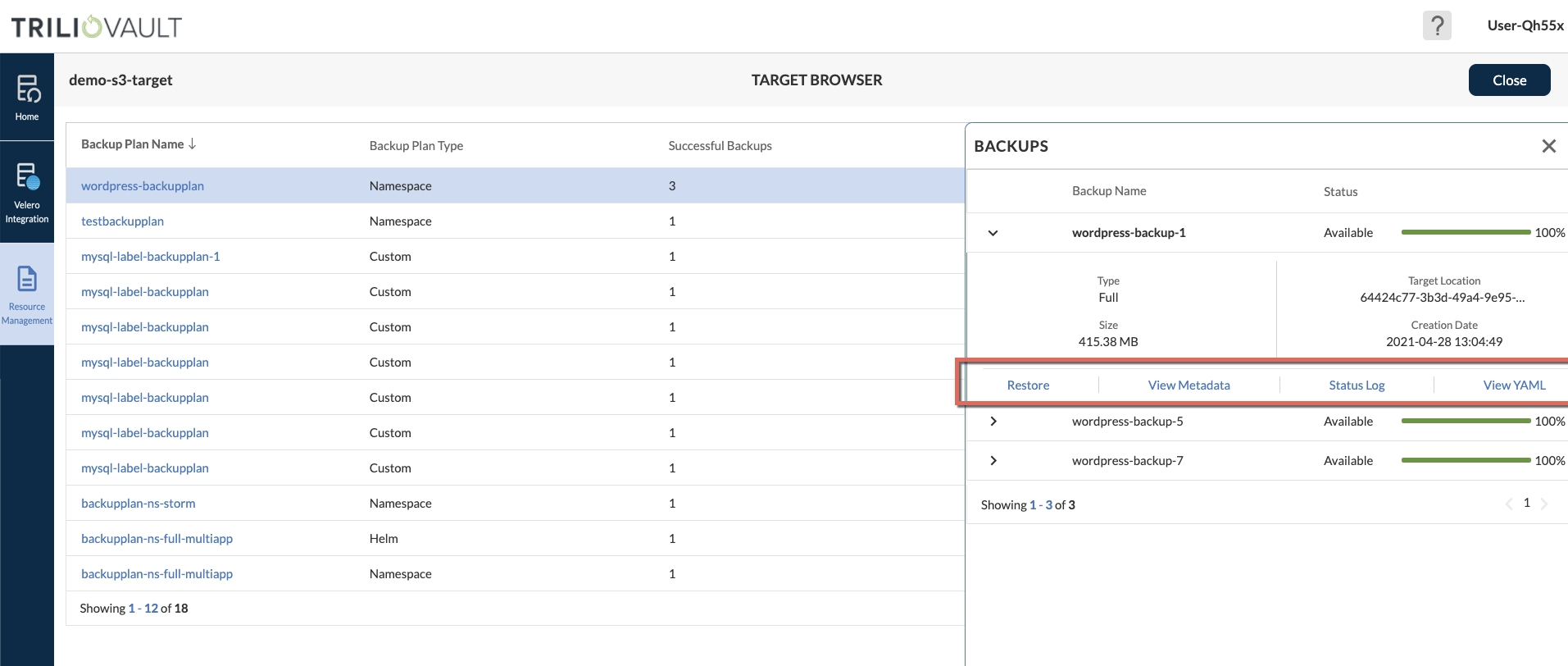Click the TrilioVault logo
This screenshot has height=666, width=1568.
(97, 27)
